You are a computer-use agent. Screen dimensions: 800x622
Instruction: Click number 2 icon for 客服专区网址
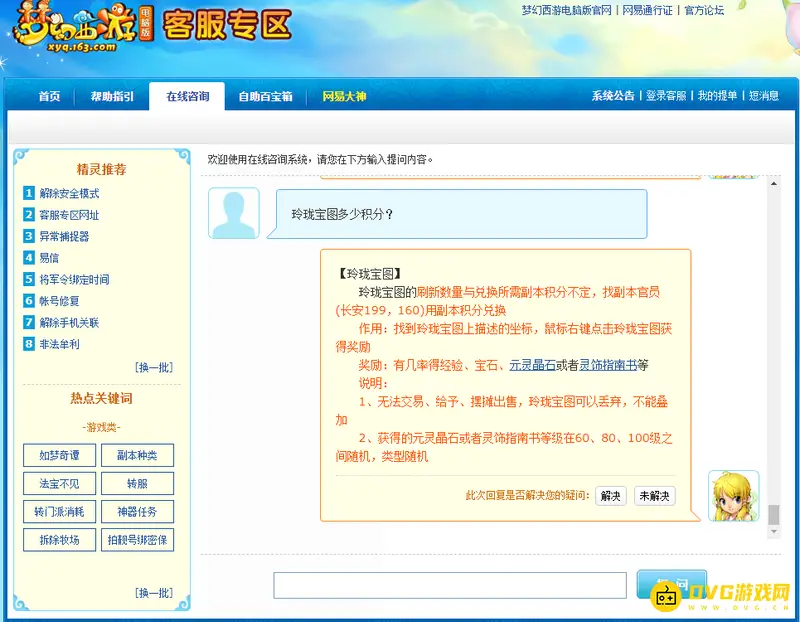pos(29,214)
